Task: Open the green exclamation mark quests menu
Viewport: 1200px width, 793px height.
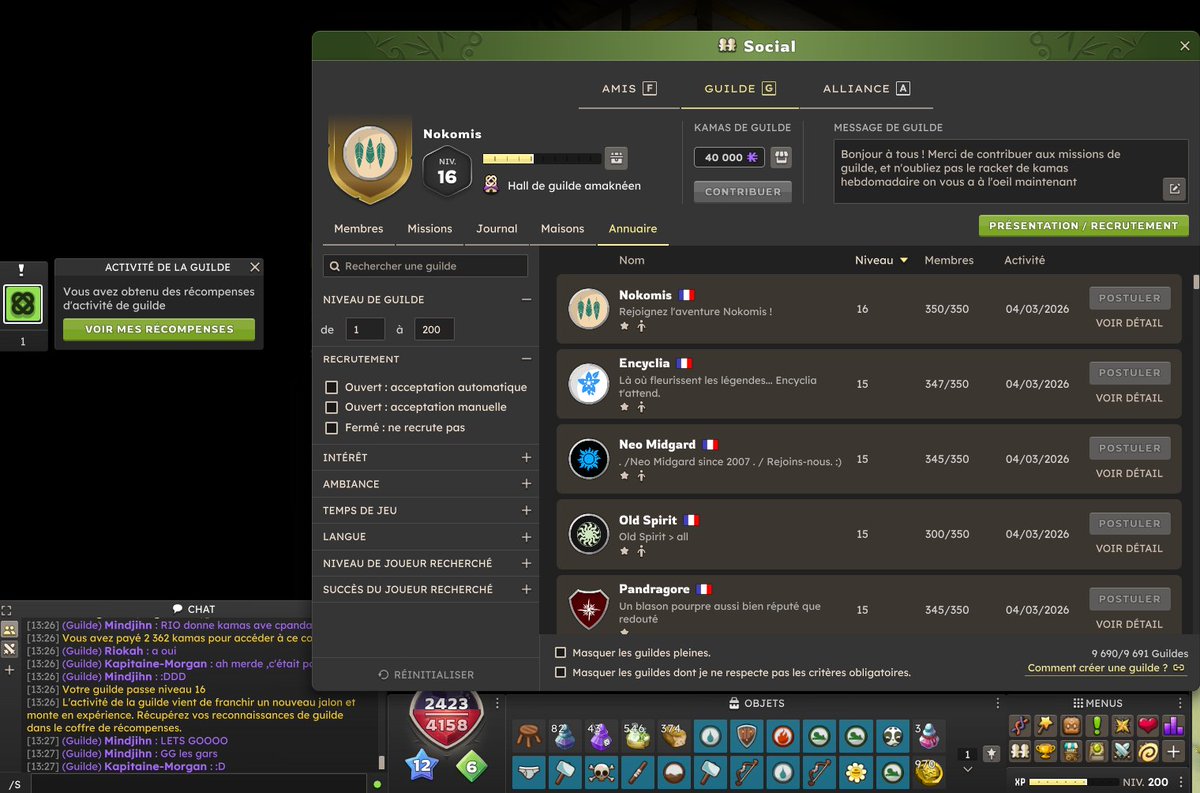Action: pos(1096,725)
